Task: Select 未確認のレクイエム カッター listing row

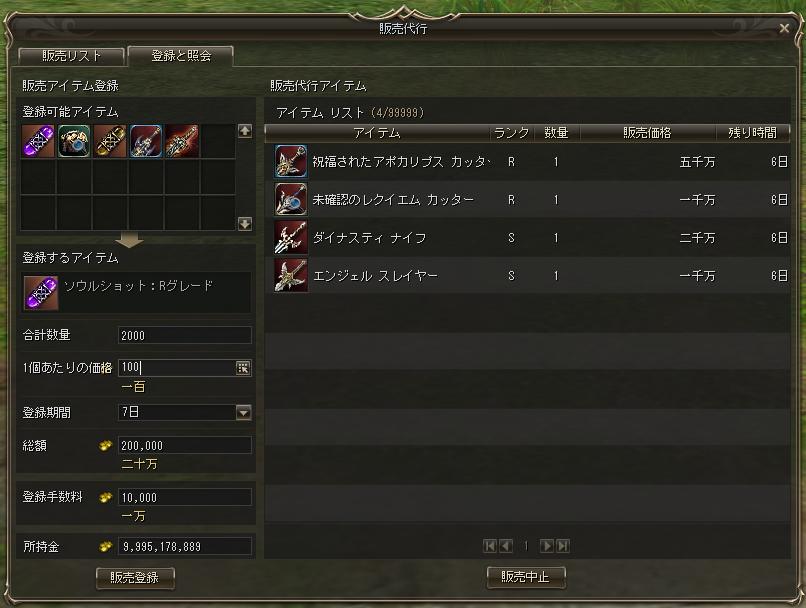Action: point(528,199)
